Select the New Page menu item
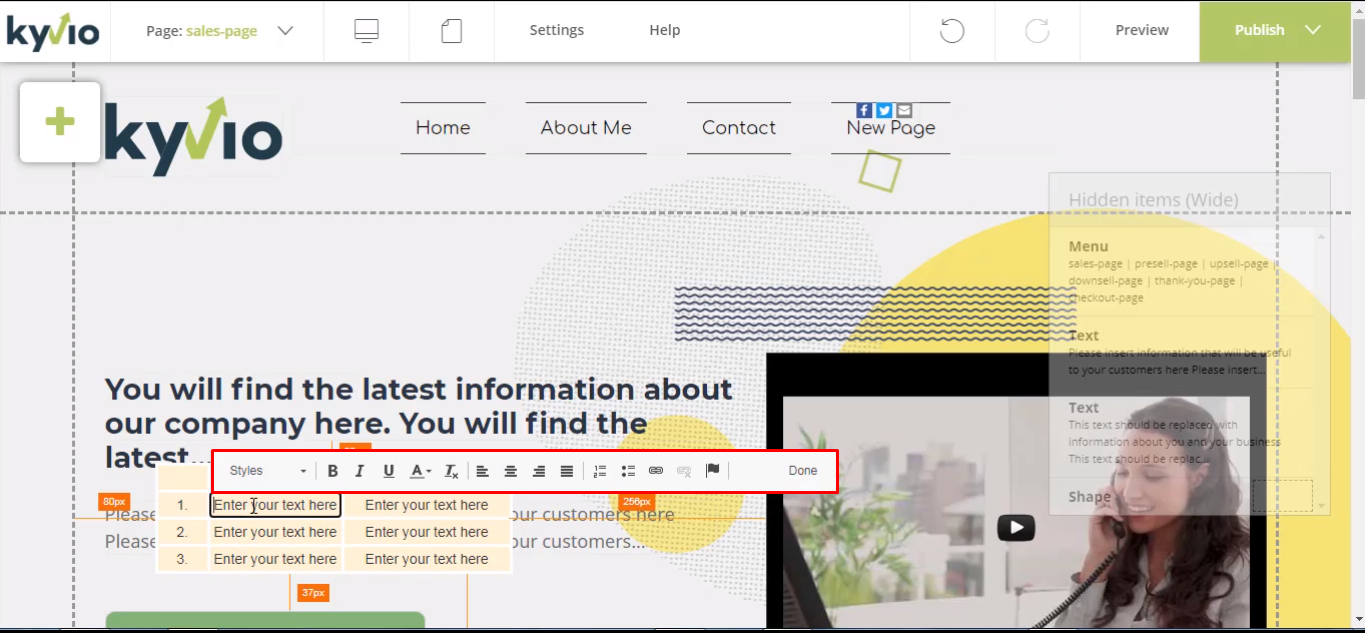The height and width of the screenshot is (633, 1365). pos(891,129)
